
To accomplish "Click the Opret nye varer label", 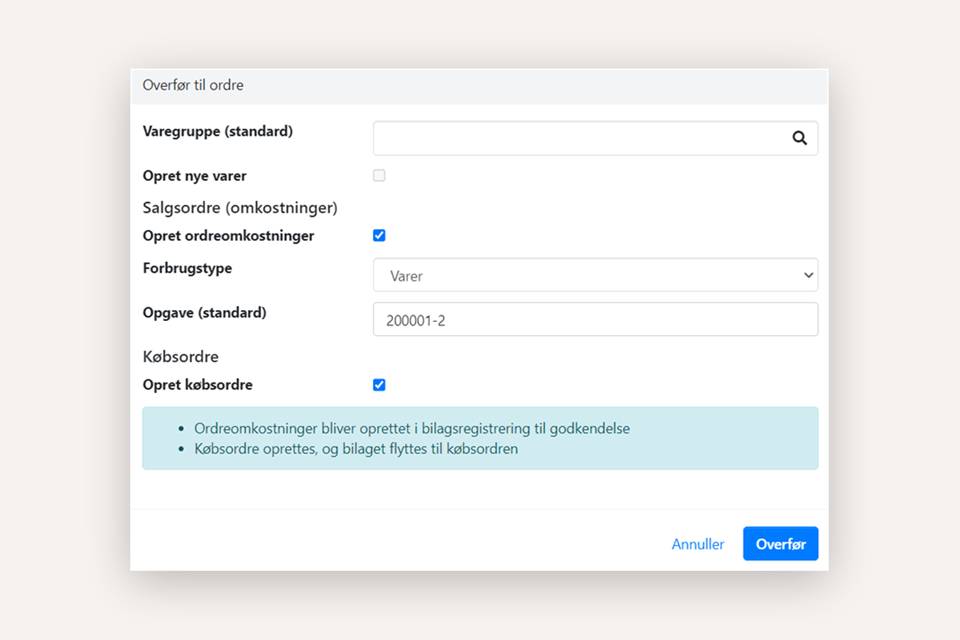I will click(195, 176).
